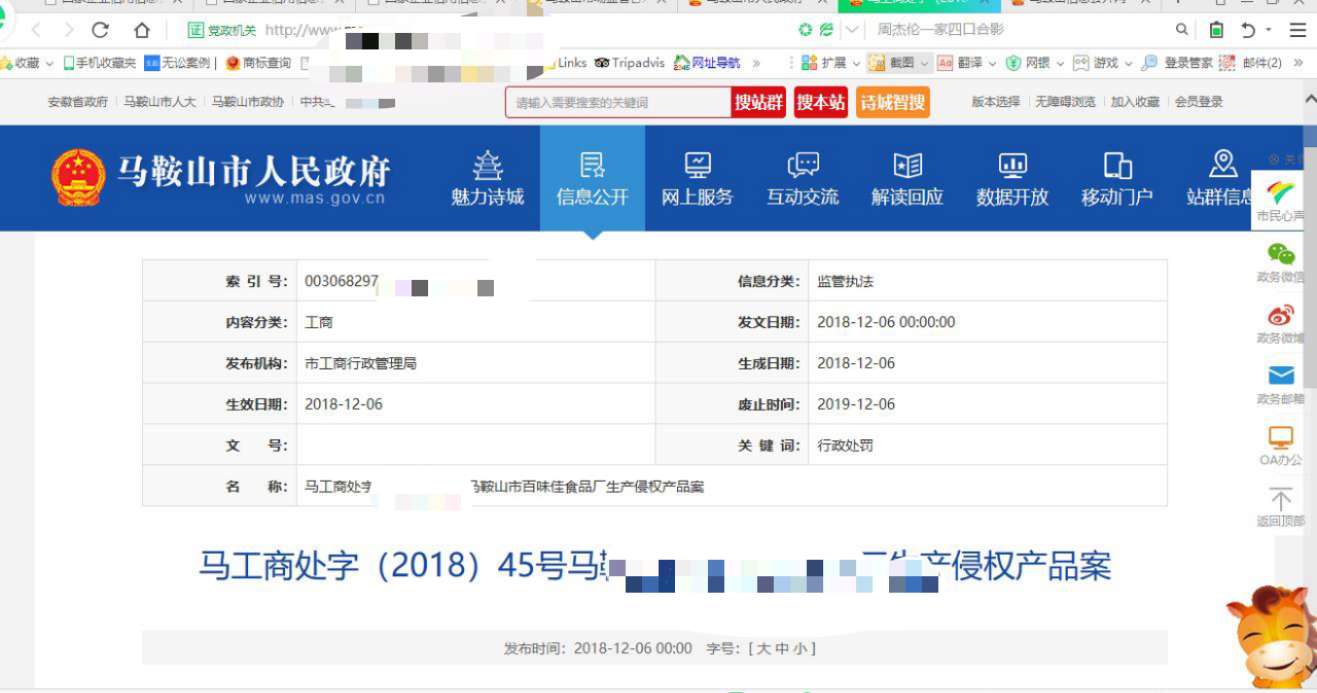Open the 政务邮箱 email envelope icon
Screen dimensions: 1317x693
click(x=1283, y=375)
